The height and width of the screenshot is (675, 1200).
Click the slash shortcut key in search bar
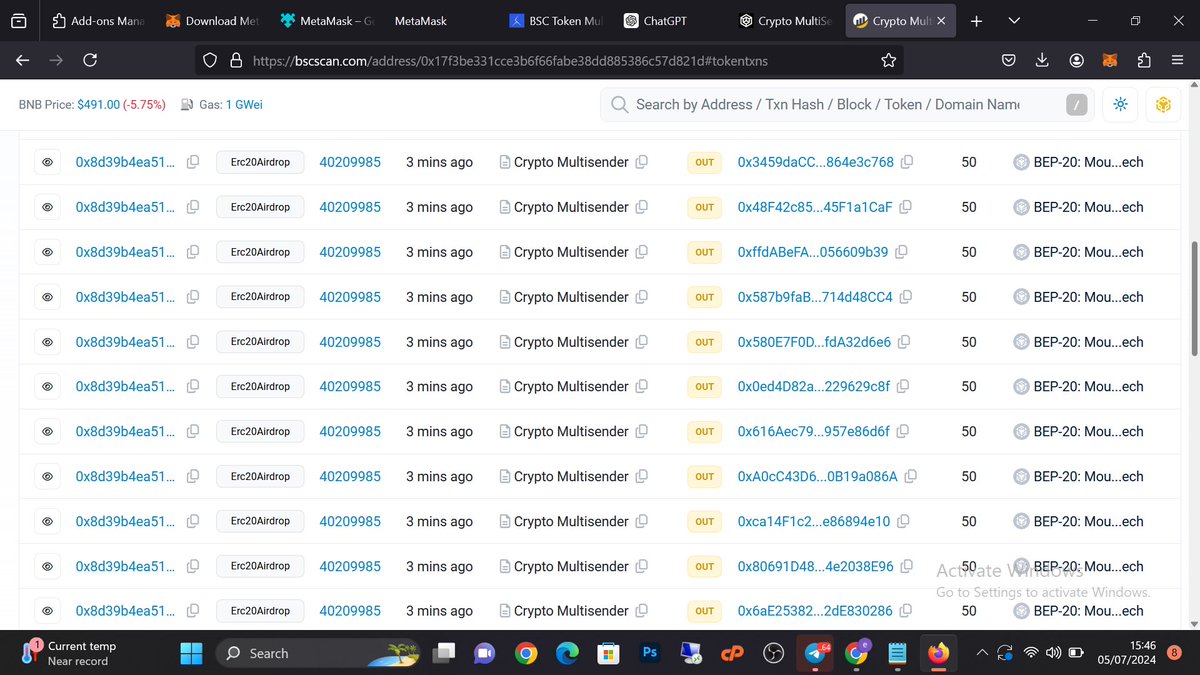tap(1076, 104)
